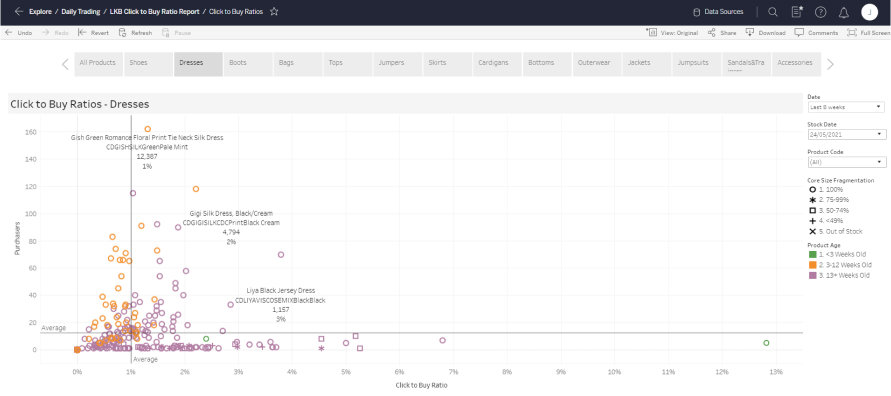
Task: Select the orange 3-12 Weeks Old swatch
Action: coord(812,265)
